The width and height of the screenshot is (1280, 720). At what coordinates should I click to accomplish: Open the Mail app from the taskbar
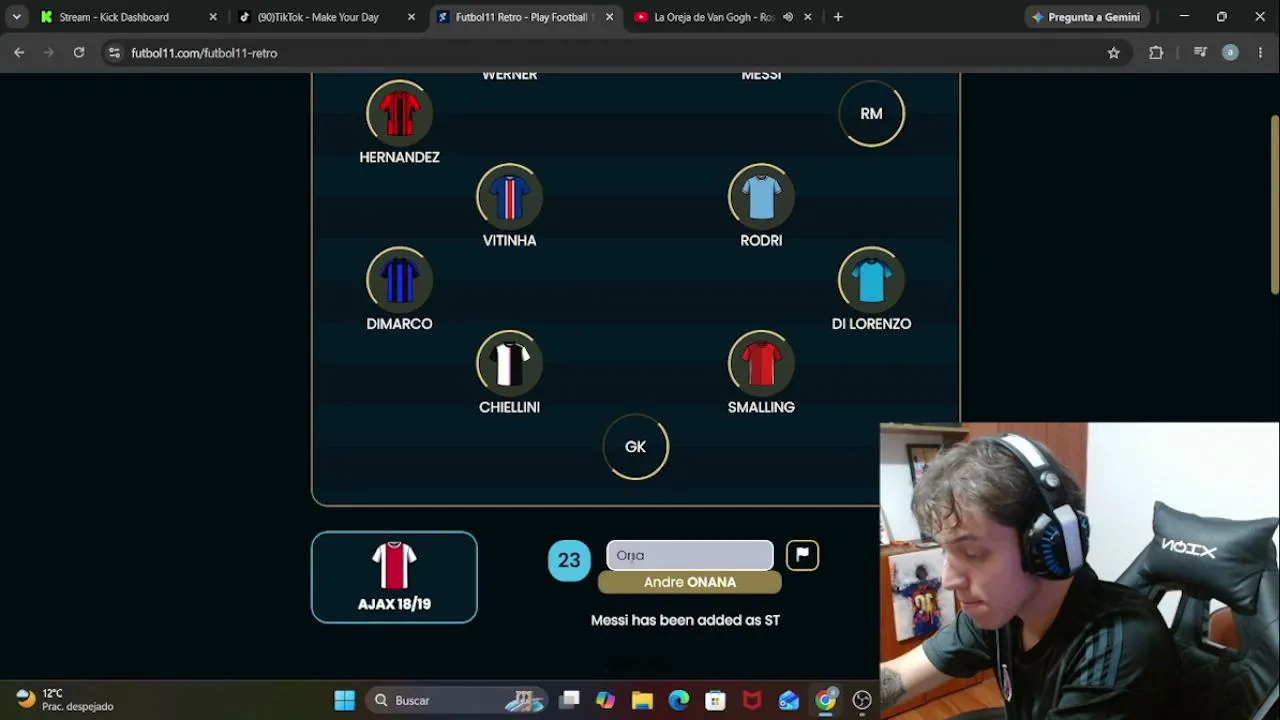pos(789,700)
